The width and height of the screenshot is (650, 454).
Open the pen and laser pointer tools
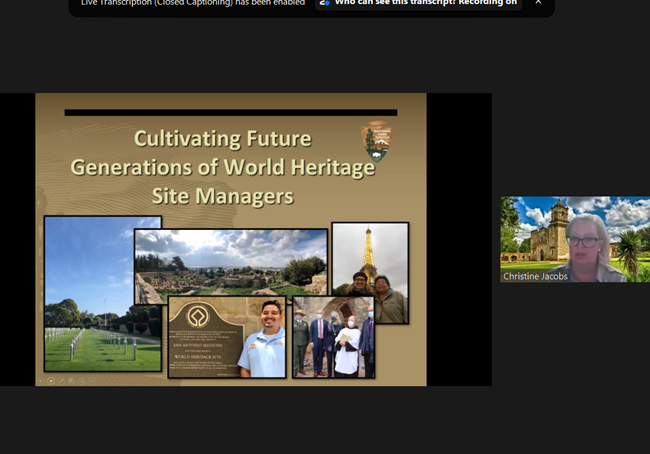coord(61,380)
